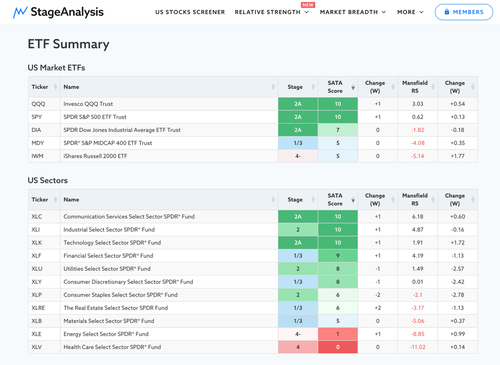Click the MDY ticker cell

coord(44,143)
